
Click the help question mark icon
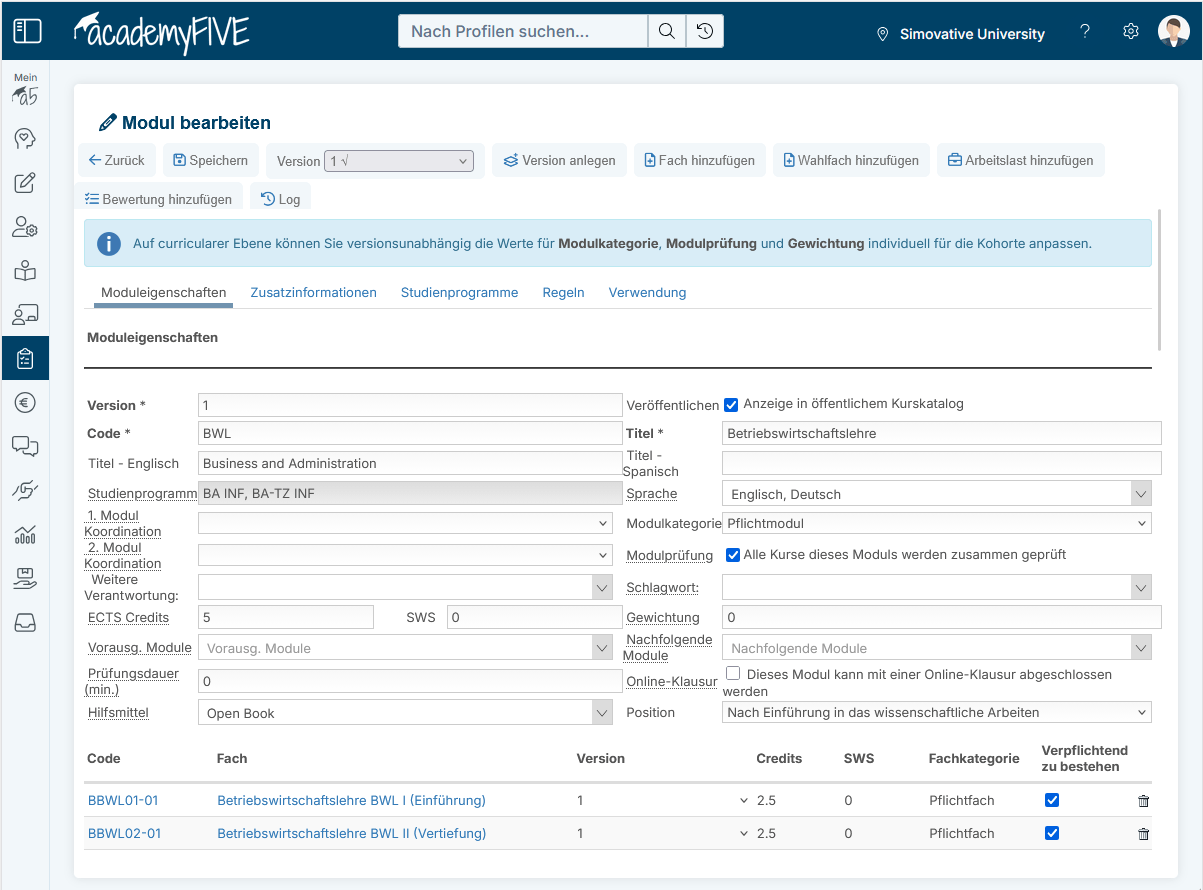pyautogui.click(x=1085, y=31)
